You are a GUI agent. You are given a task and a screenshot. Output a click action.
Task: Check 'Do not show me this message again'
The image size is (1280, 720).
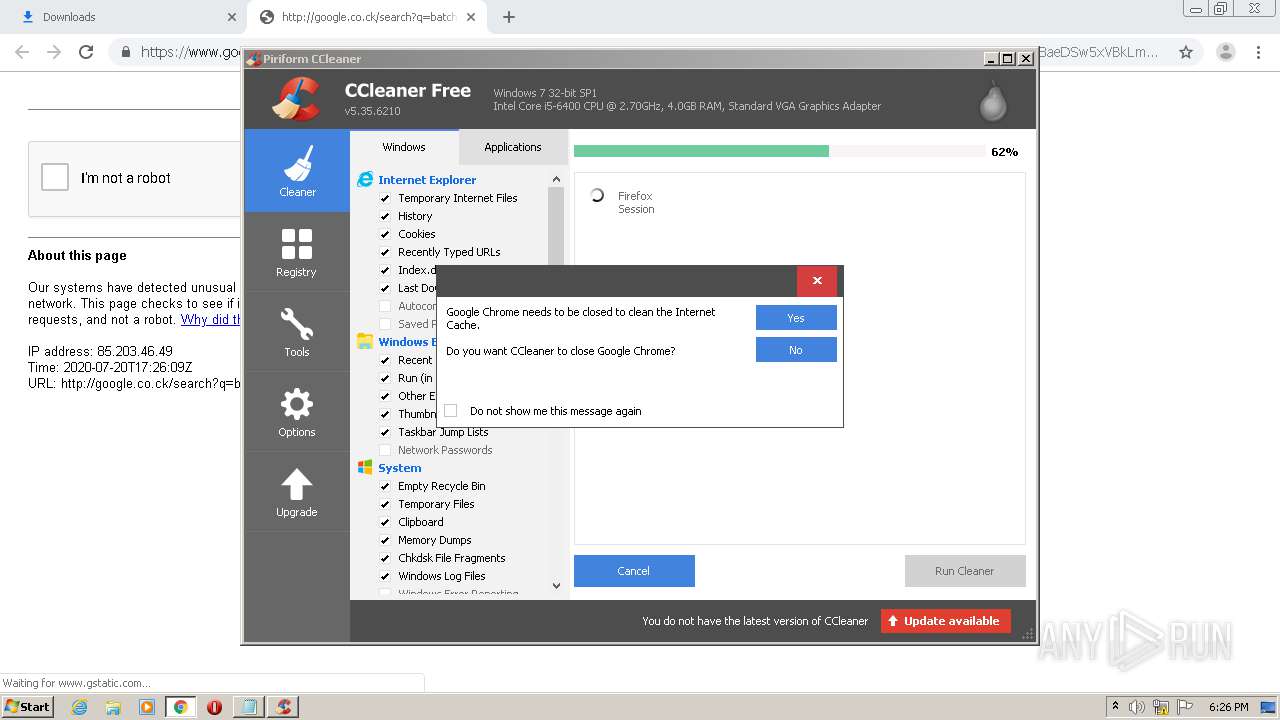tap(450, 411)
